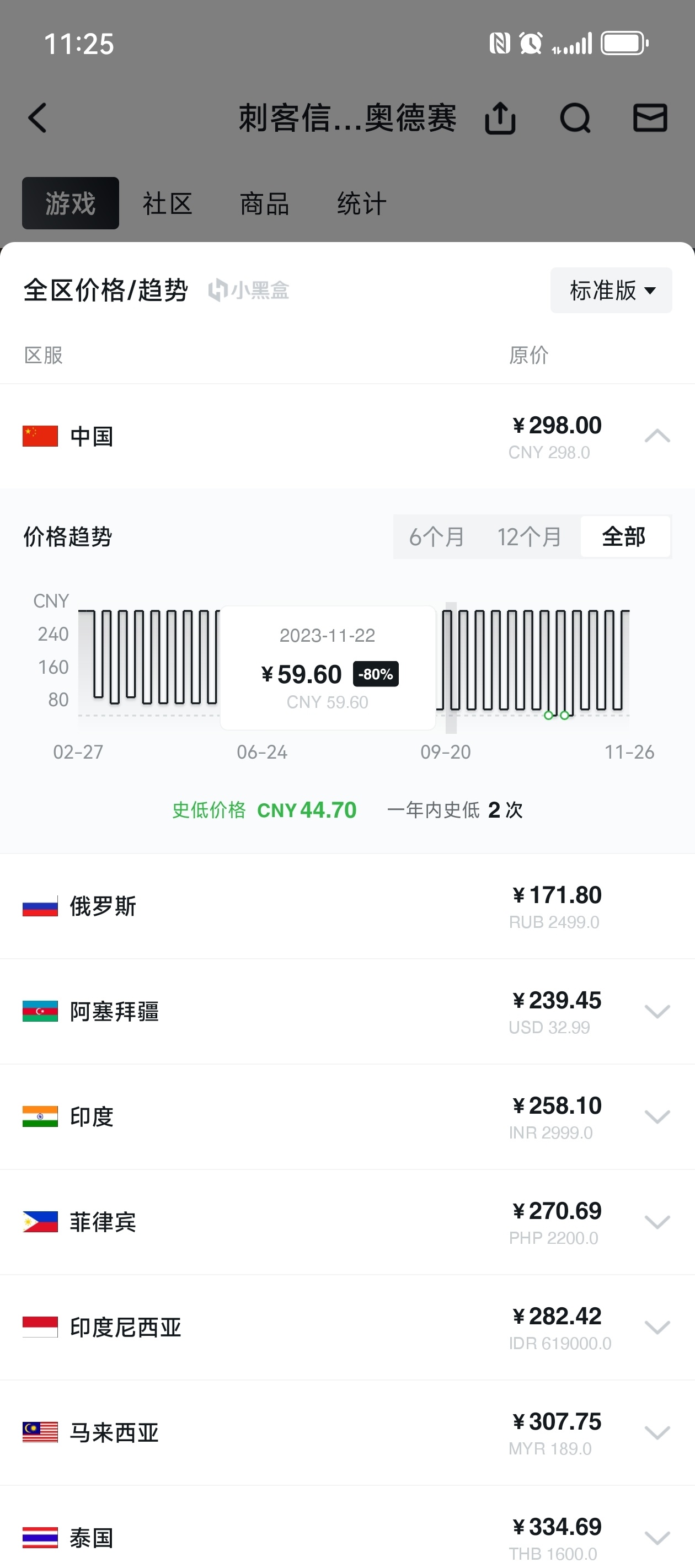Image resolution: width=695 pixels, height=1568 pixels.
Task: Tap the back arrow icon
Action: point(38,118)
